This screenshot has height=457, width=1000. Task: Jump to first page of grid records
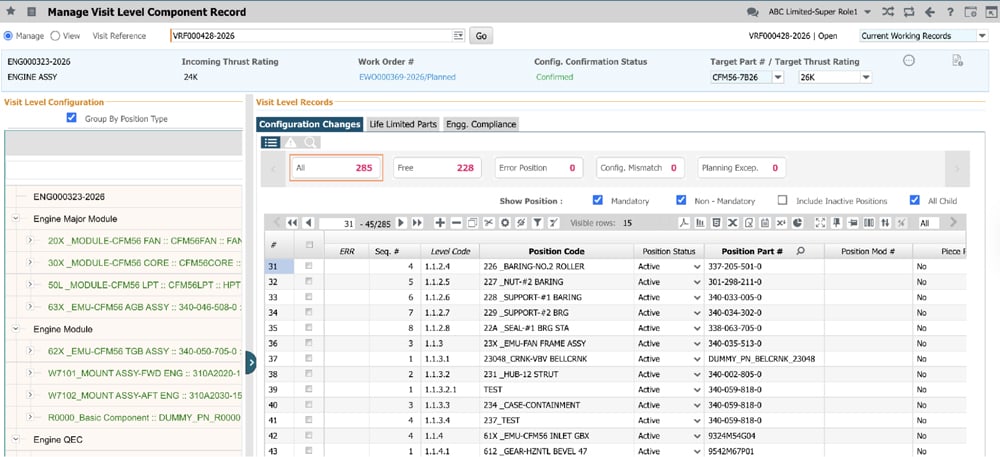292,222
